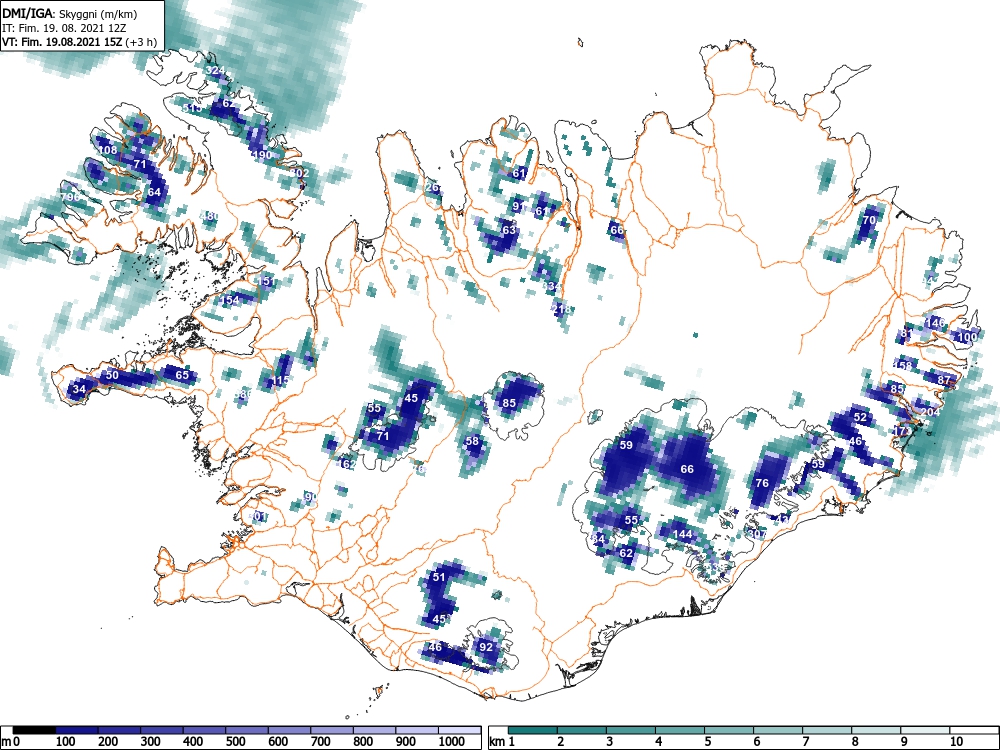Screen dimensions: 1000x750
Task: Click the 'VT: Fim. 19.08.2021 15Z (+3 h)' line
Action: click(x=79, y=42)
